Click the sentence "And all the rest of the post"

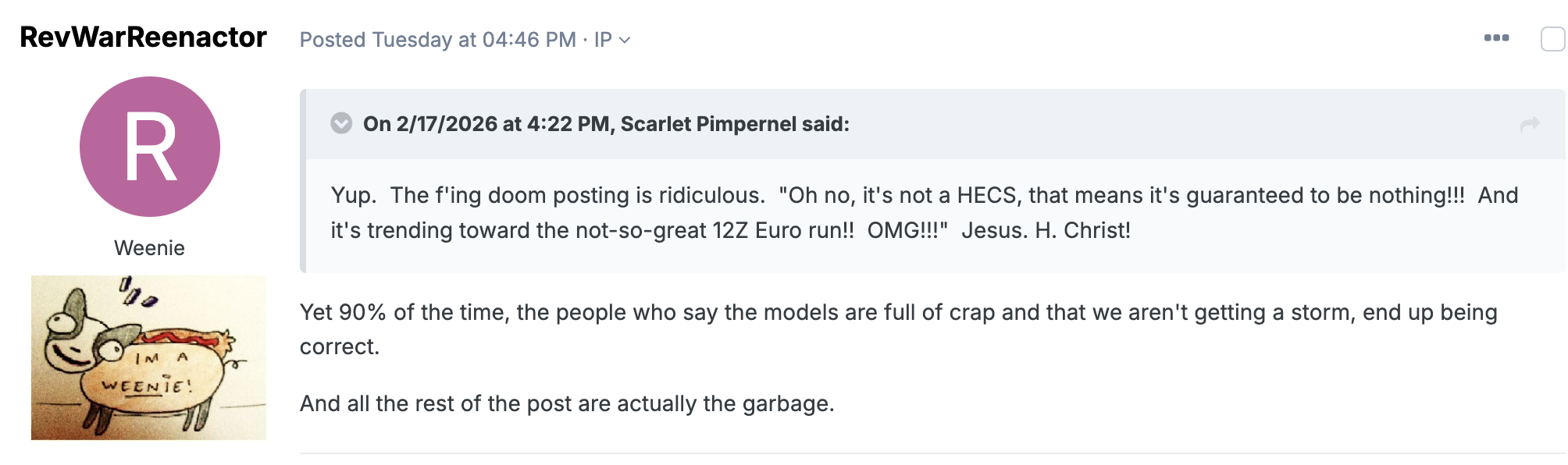(567, 403)
